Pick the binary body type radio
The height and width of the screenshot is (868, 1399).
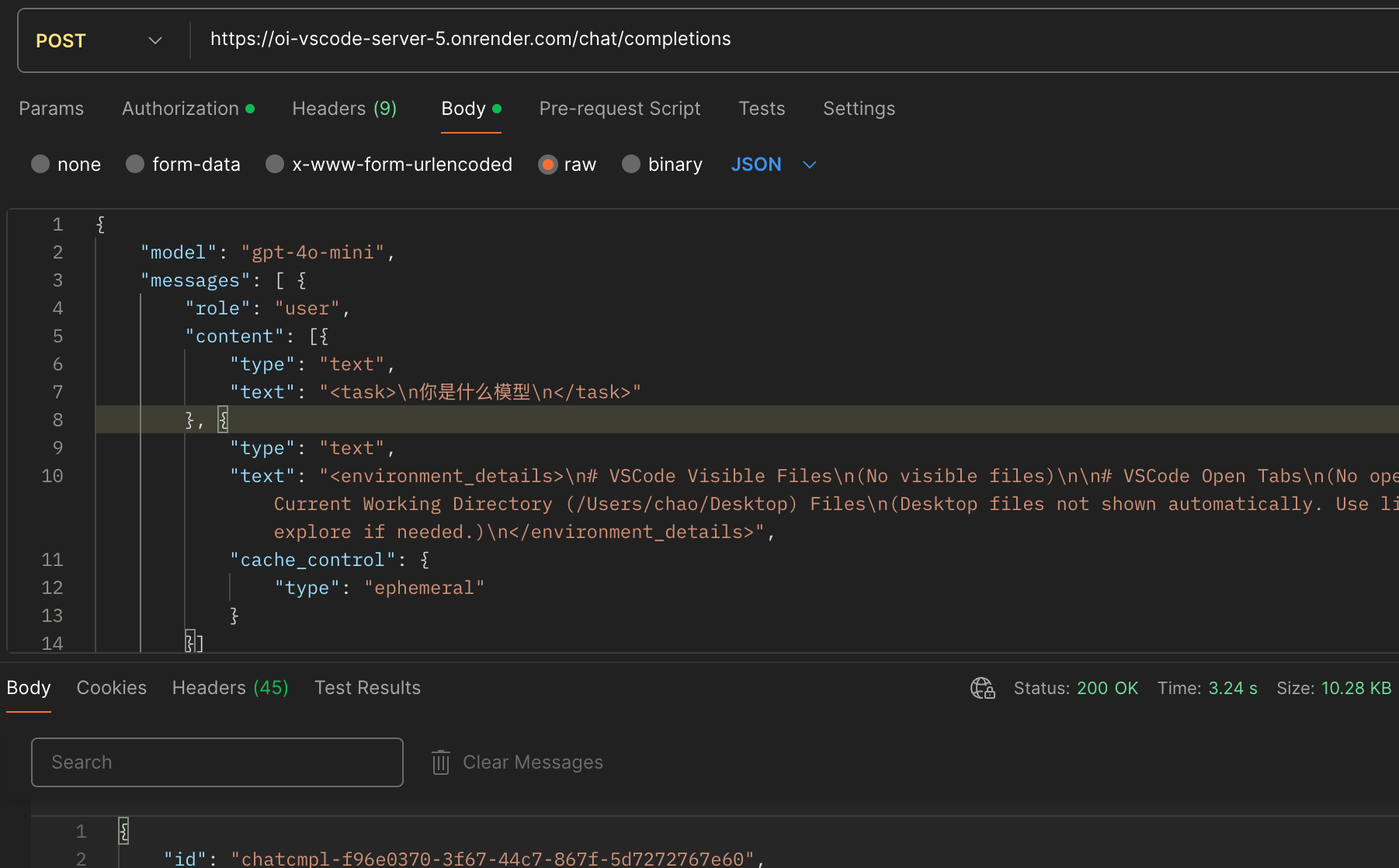click(x=631, y=165)
